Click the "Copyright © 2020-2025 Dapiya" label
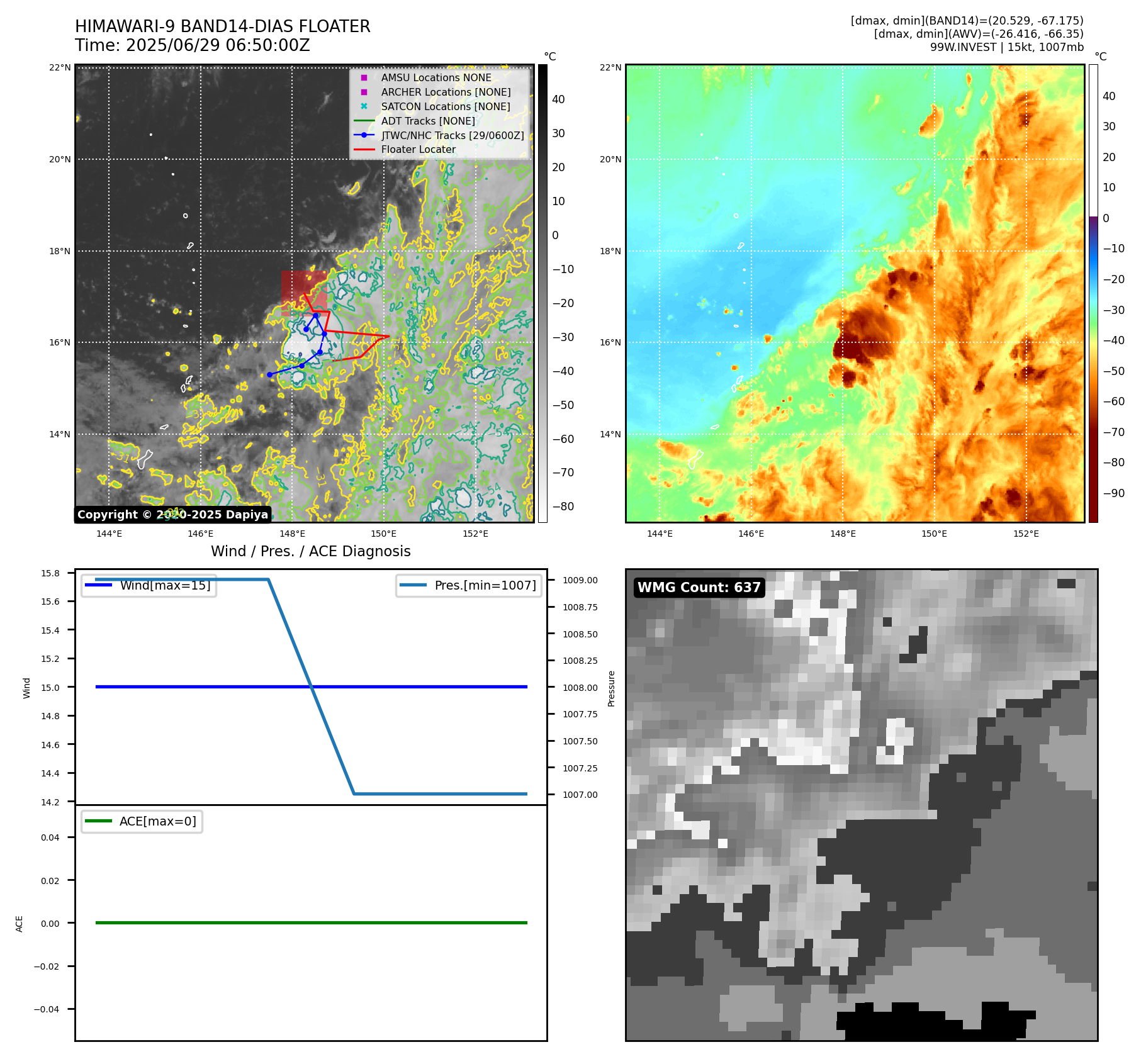 (x=172, y=515)
